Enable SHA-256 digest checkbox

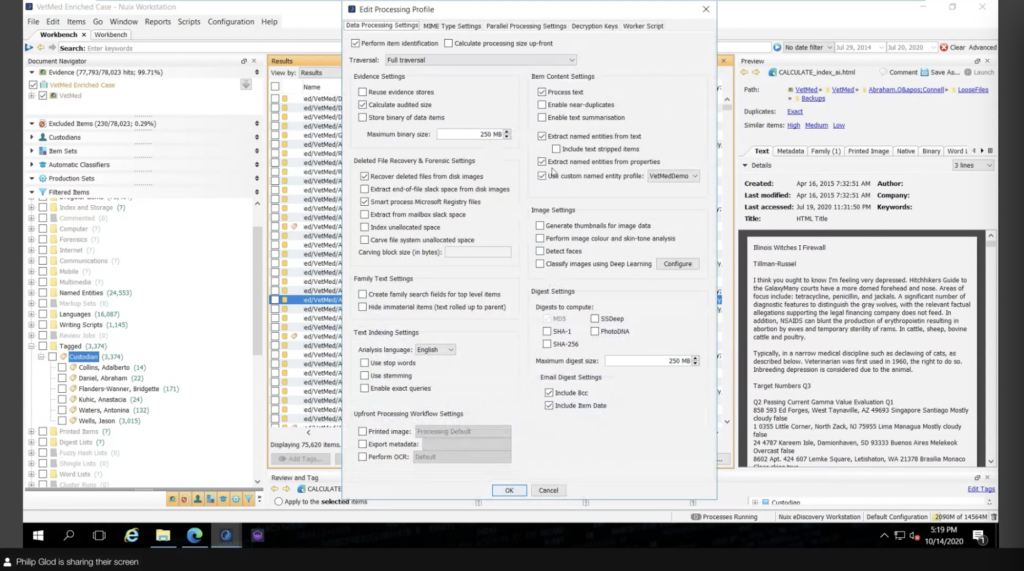pyautogui.click(x=547, y=344)
